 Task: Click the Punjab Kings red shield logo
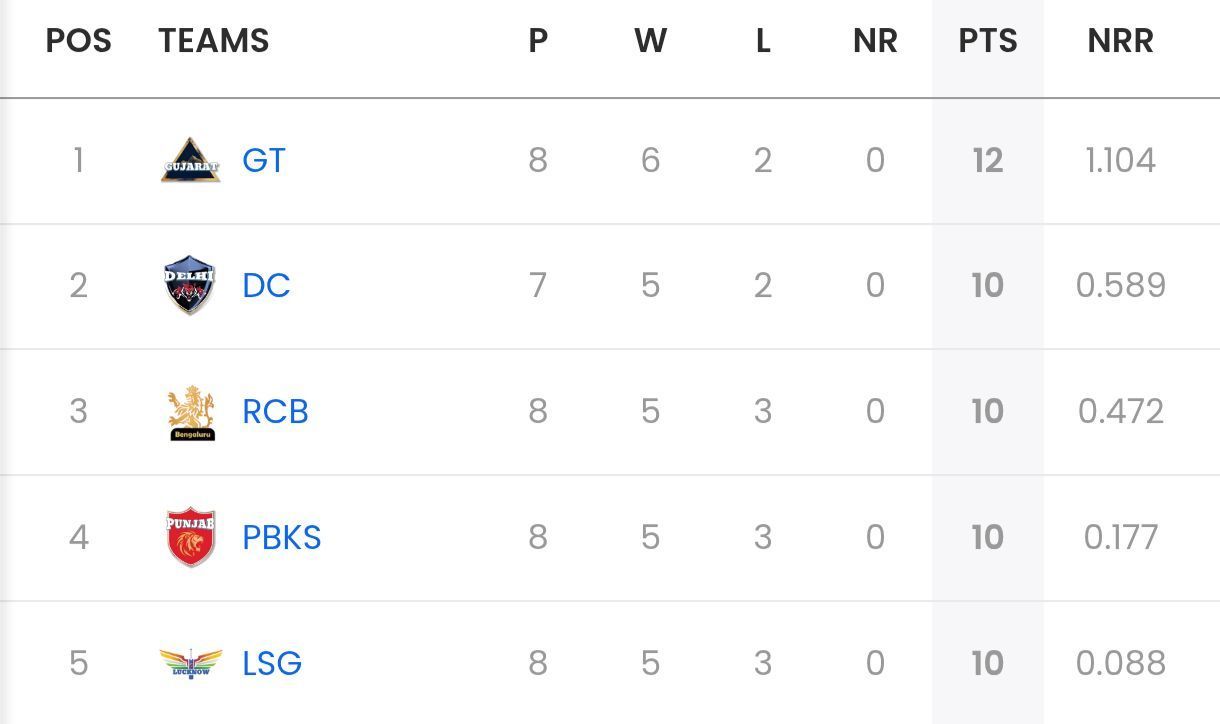coord(190,538)
